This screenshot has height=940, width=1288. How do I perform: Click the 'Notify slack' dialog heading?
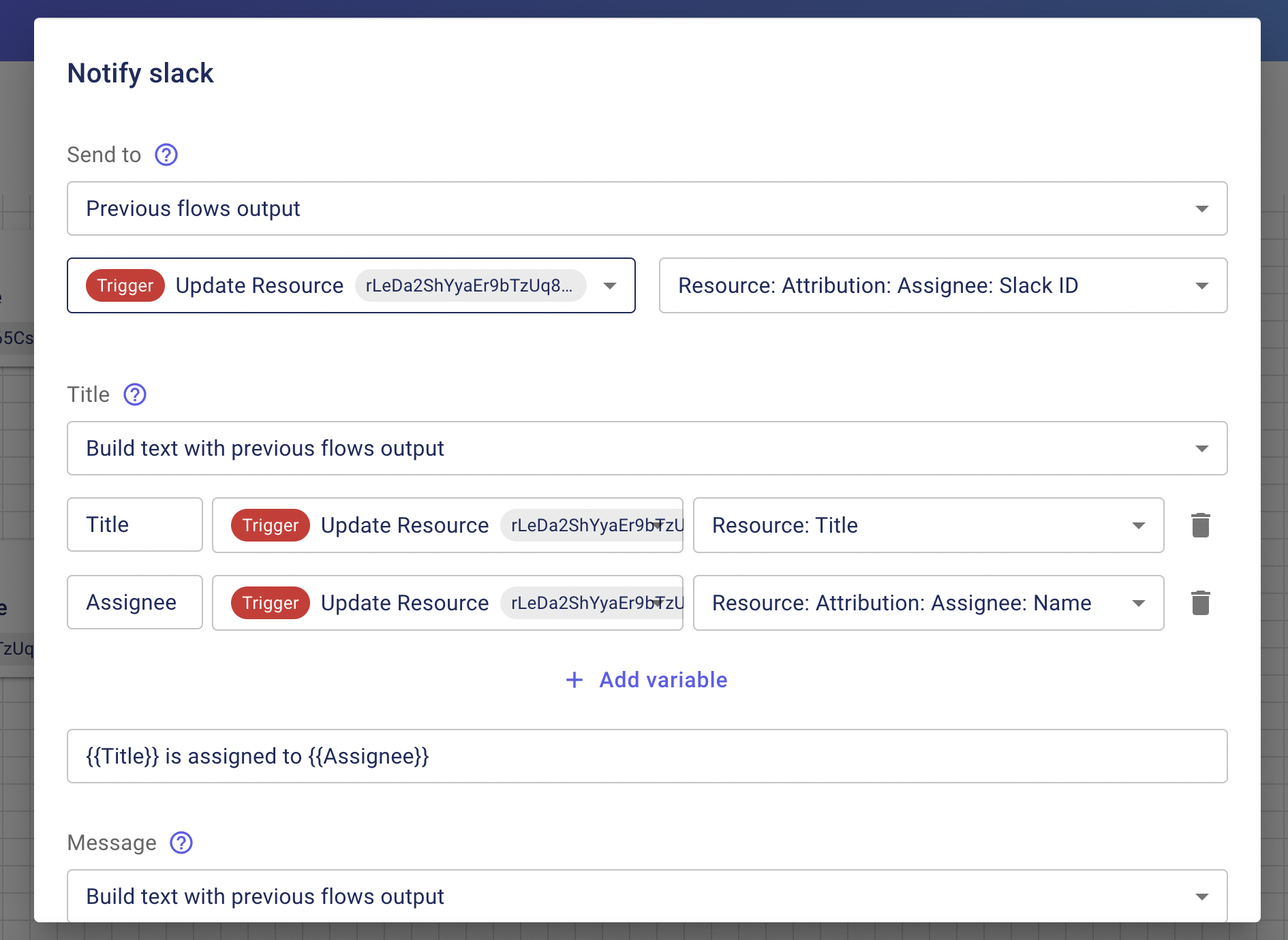(x=140, y=73)
